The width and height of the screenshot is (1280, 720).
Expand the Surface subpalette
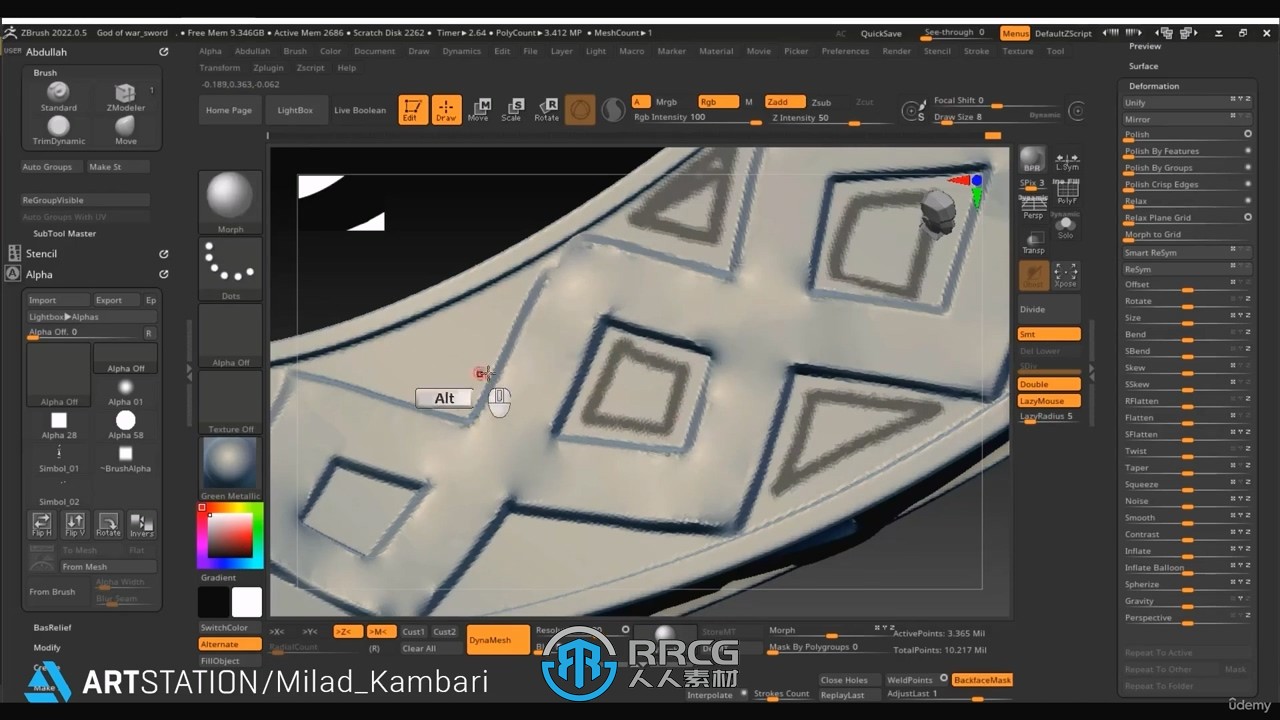pos(1143,66)
